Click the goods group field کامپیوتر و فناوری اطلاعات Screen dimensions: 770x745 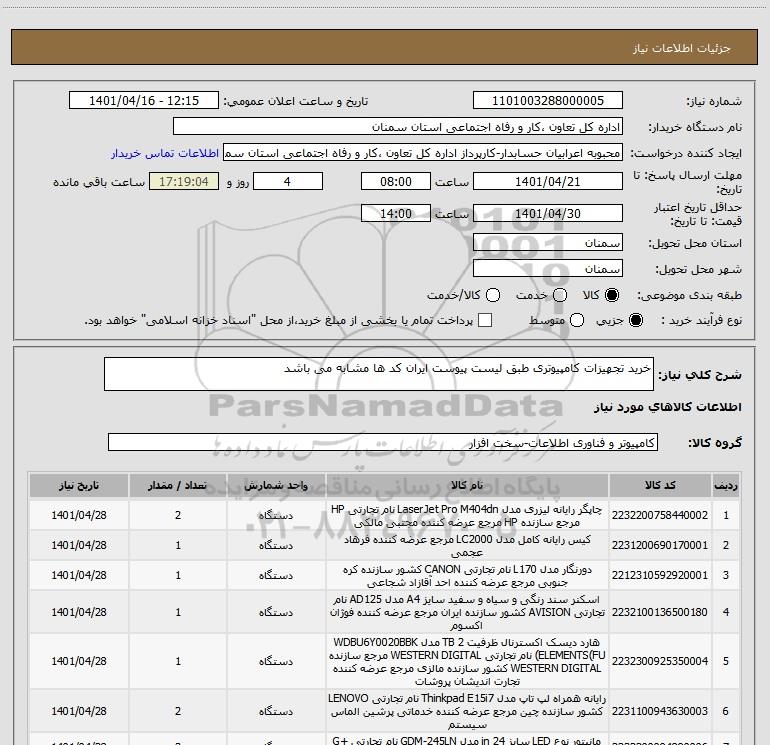click(x=383, y=442)
